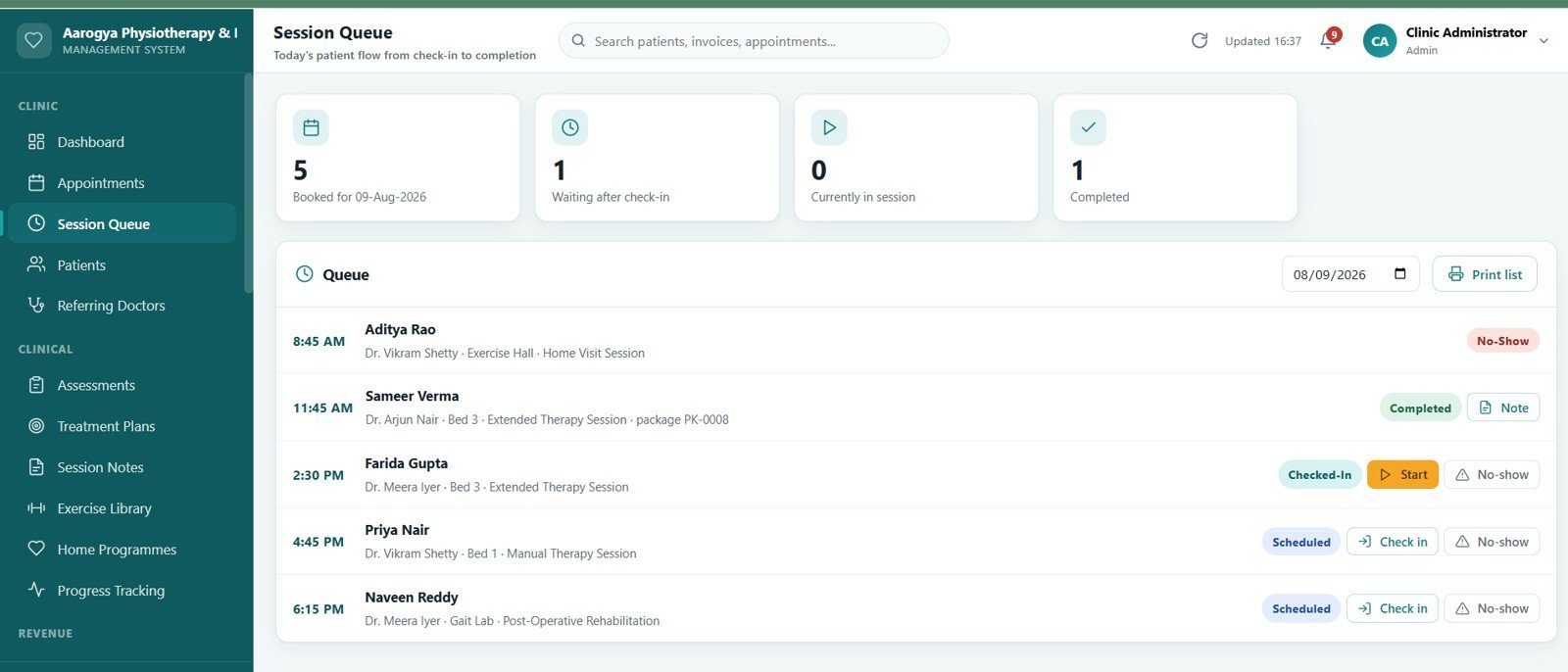Open the Patients section
Viewport: 1568px width, 672px height.
click(122, 264)
